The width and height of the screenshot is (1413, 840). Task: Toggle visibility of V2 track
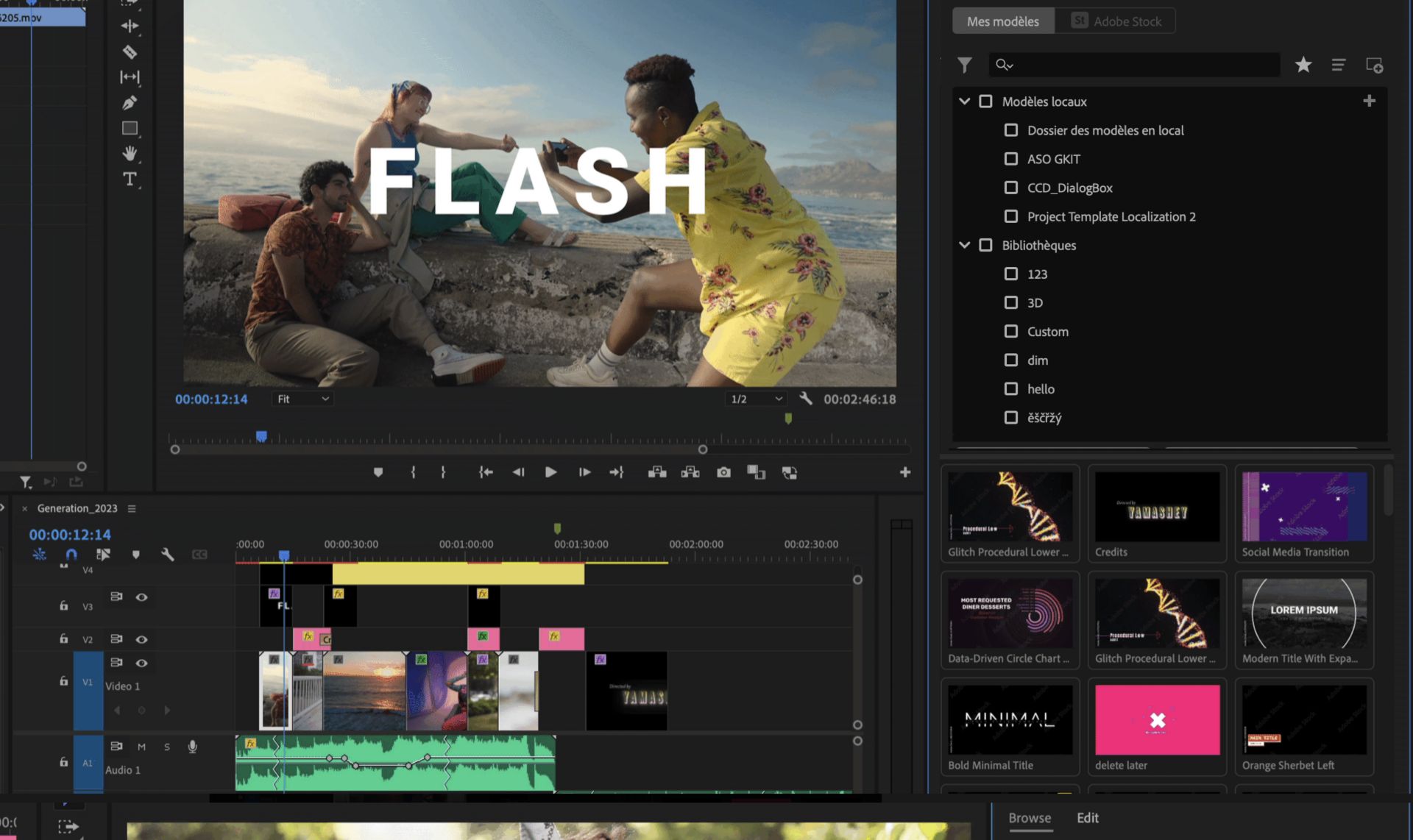[141, 639]
